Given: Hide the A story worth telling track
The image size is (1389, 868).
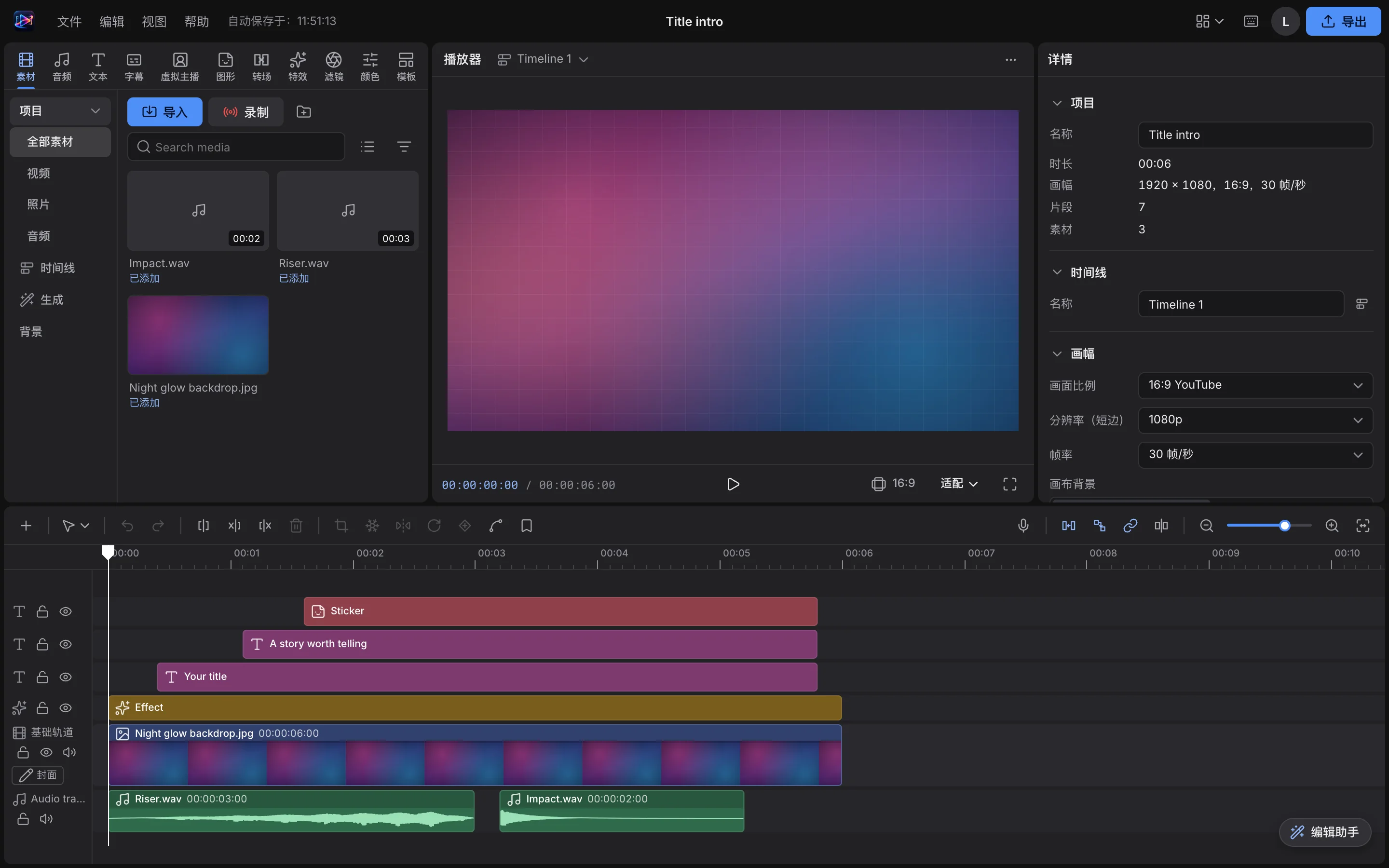Looking at the screenshot, I should [66, 644].
